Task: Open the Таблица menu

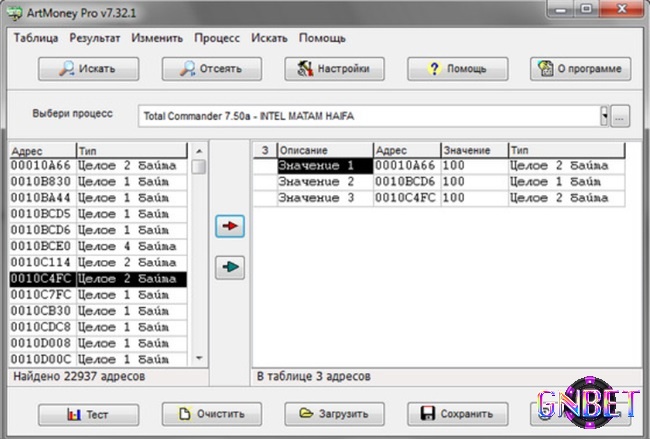Action: (36, 38)
